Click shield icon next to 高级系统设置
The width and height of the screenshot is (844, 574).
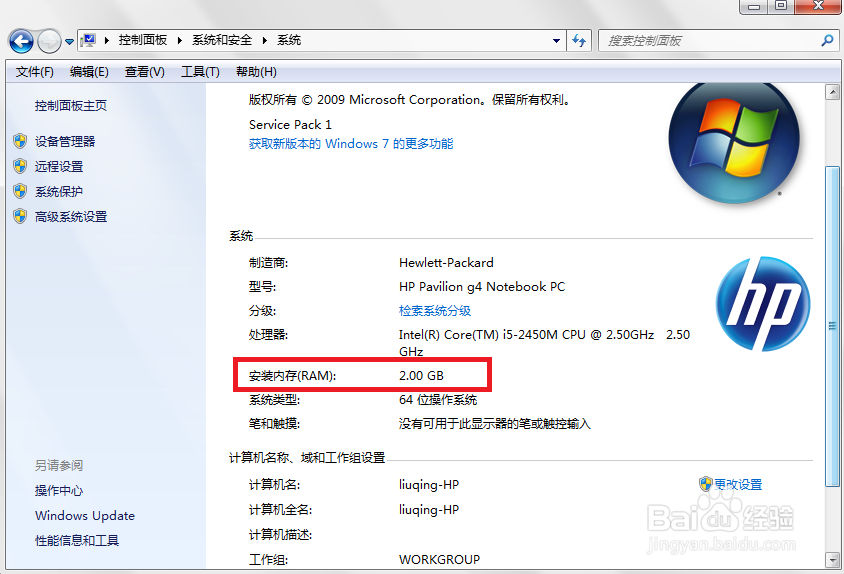(20, 216)
